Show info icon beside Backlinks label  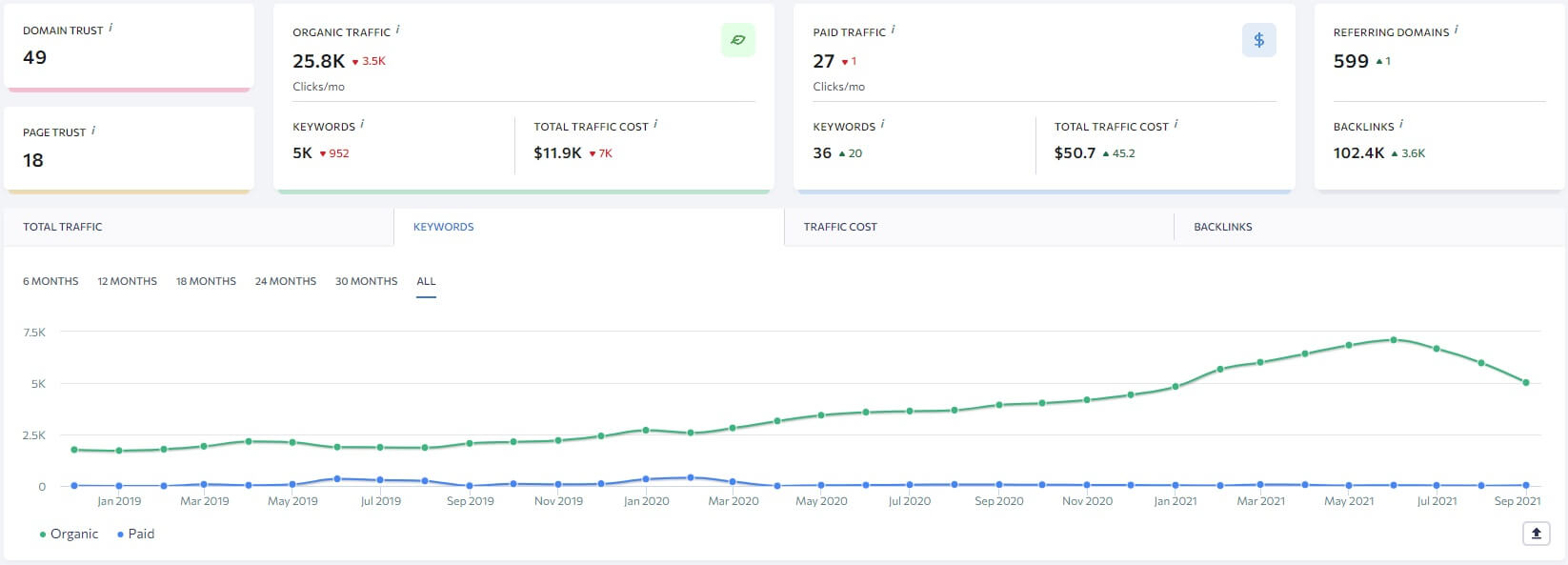tap(1401, 125)
